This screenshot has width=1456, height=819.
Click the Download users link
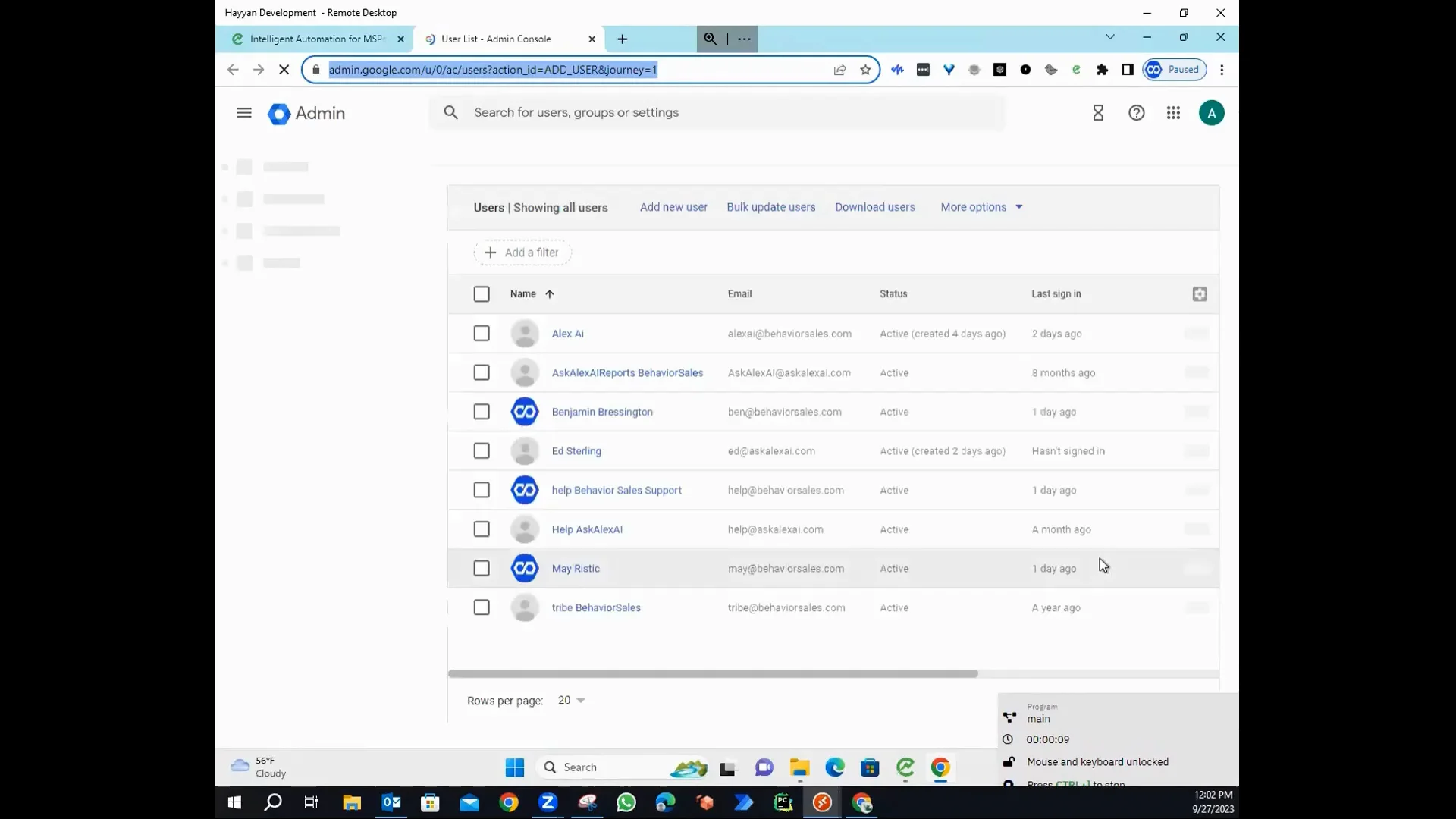click(875, 206)
